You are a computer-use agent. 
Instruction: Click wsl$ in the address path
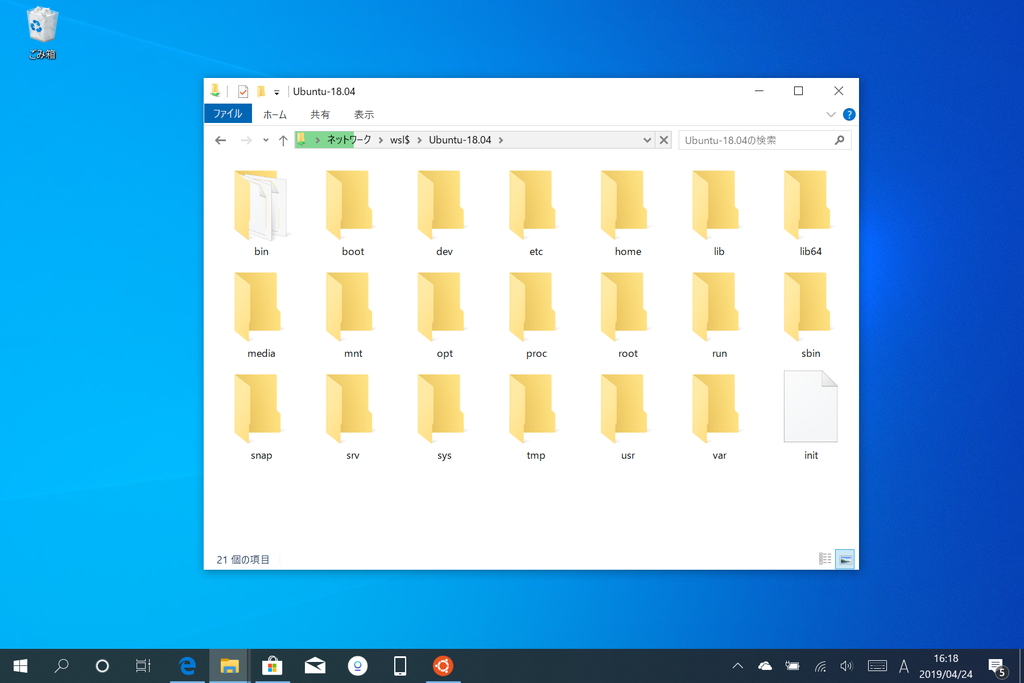pos(400,140)
